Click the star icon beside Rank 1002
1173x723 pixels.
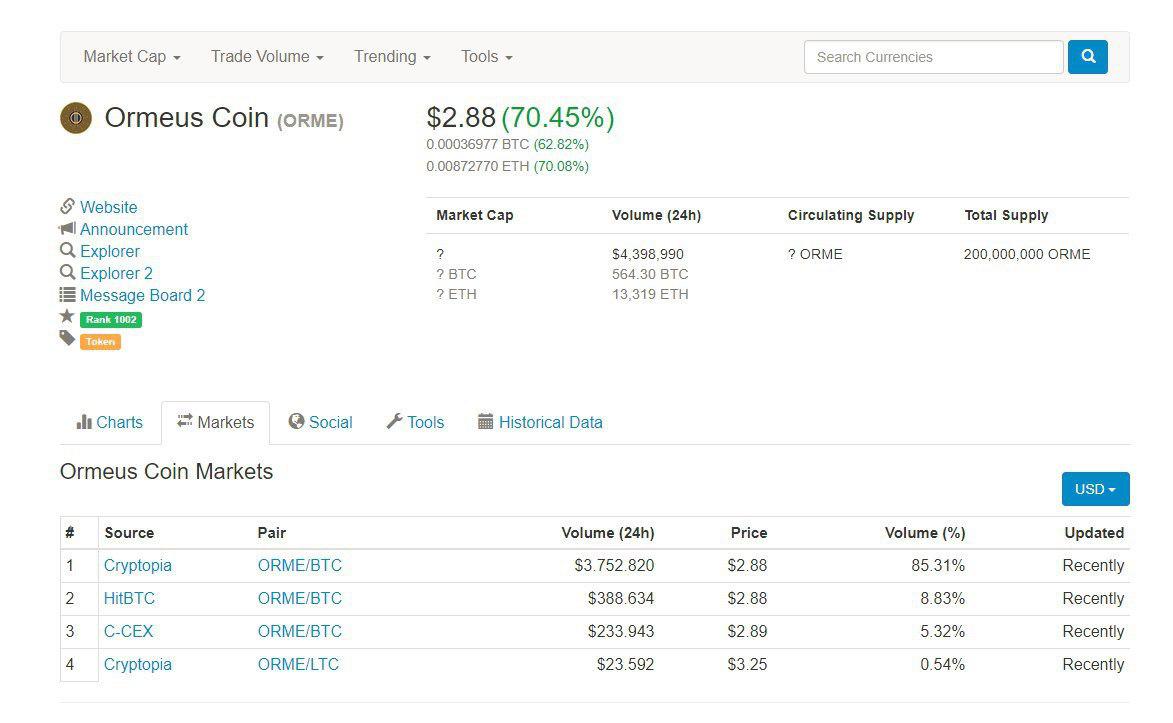coord(67,317)
